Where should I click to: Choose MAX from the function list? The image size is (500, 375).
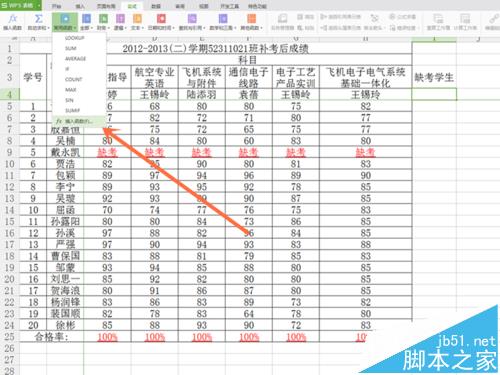coord(79,90)
